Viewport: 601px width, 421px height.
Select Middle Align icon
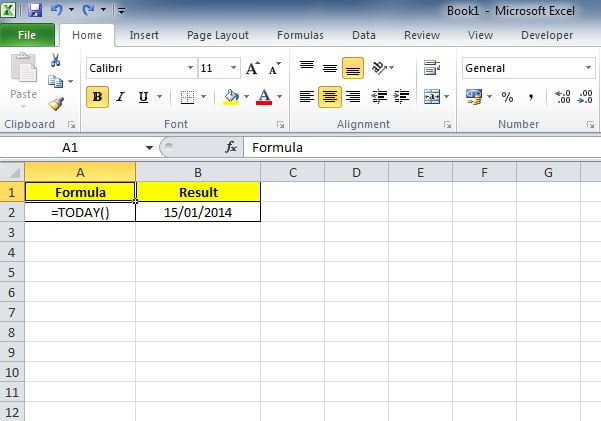(330, 68)
